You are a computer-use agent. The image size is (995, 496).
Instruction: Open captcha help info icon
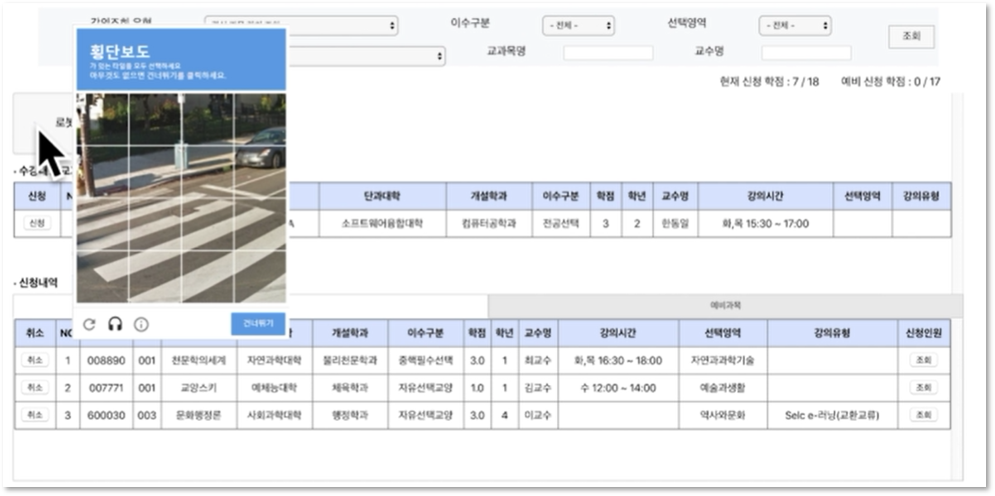[x=141, y=324]
